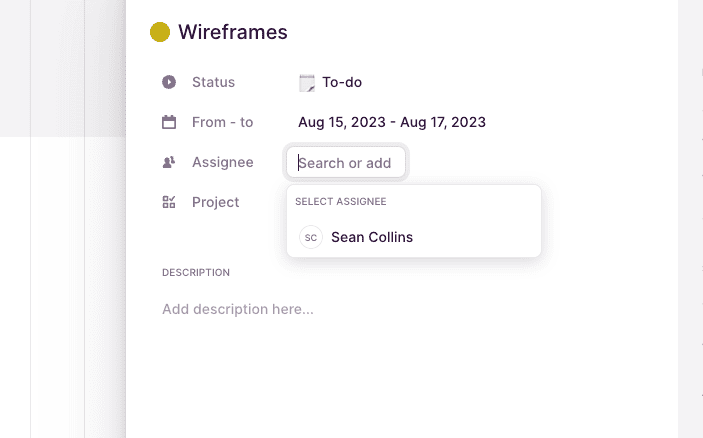Image resolution: width=703 pixels, height=438 pixels.
Task: Click the Select Assignee header
Action: 341,201
